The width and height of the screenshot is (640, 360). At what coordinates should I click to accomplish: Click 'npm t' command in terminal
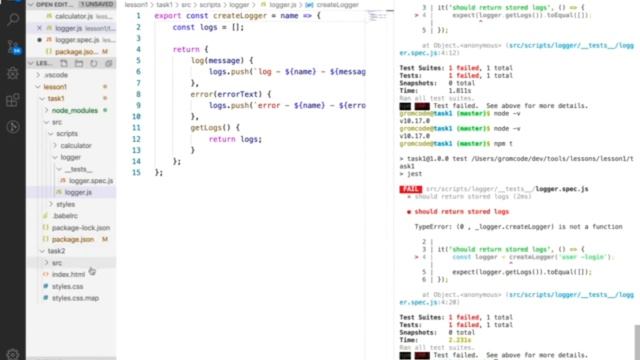(x=503, y=144)
